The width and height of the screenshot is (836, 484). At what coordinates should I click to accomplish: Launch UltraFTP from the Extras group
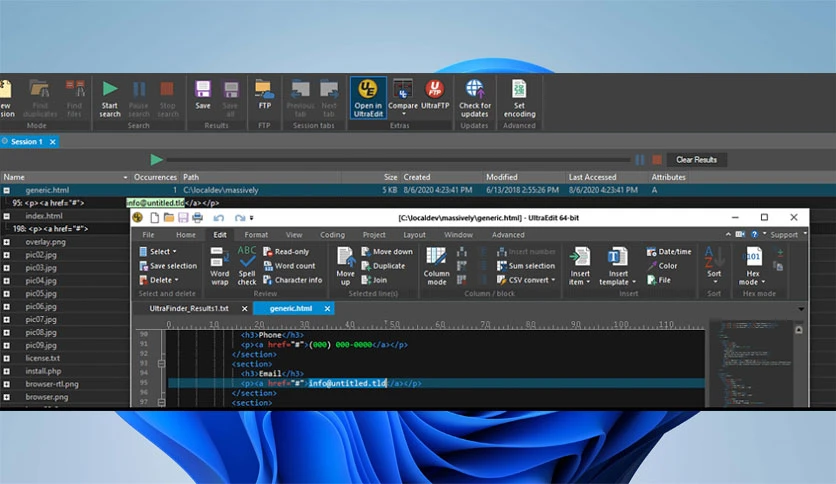(x=435, y=95)
